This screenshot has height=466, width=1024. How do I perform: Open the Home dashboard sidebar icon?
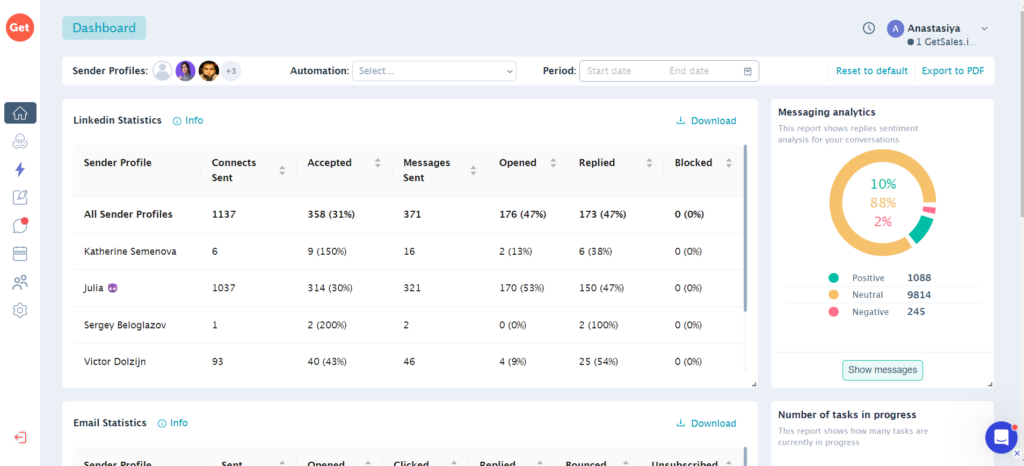coord(20,112)
